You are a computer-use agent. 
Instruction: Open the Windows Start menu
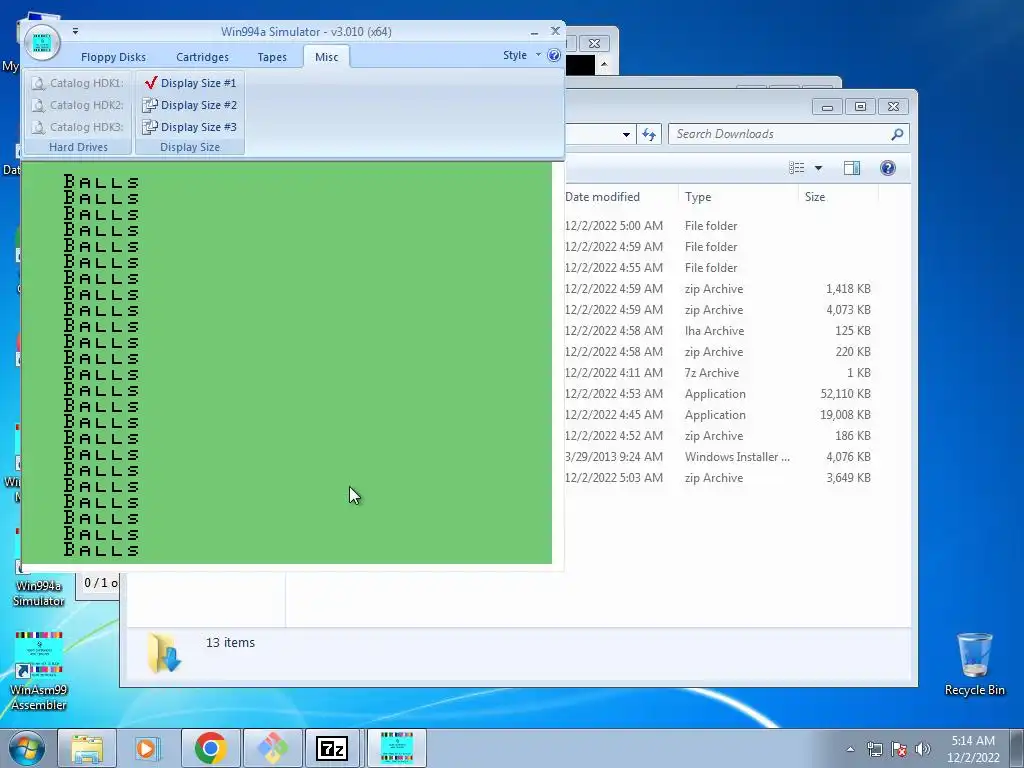(x=26, y=748)
